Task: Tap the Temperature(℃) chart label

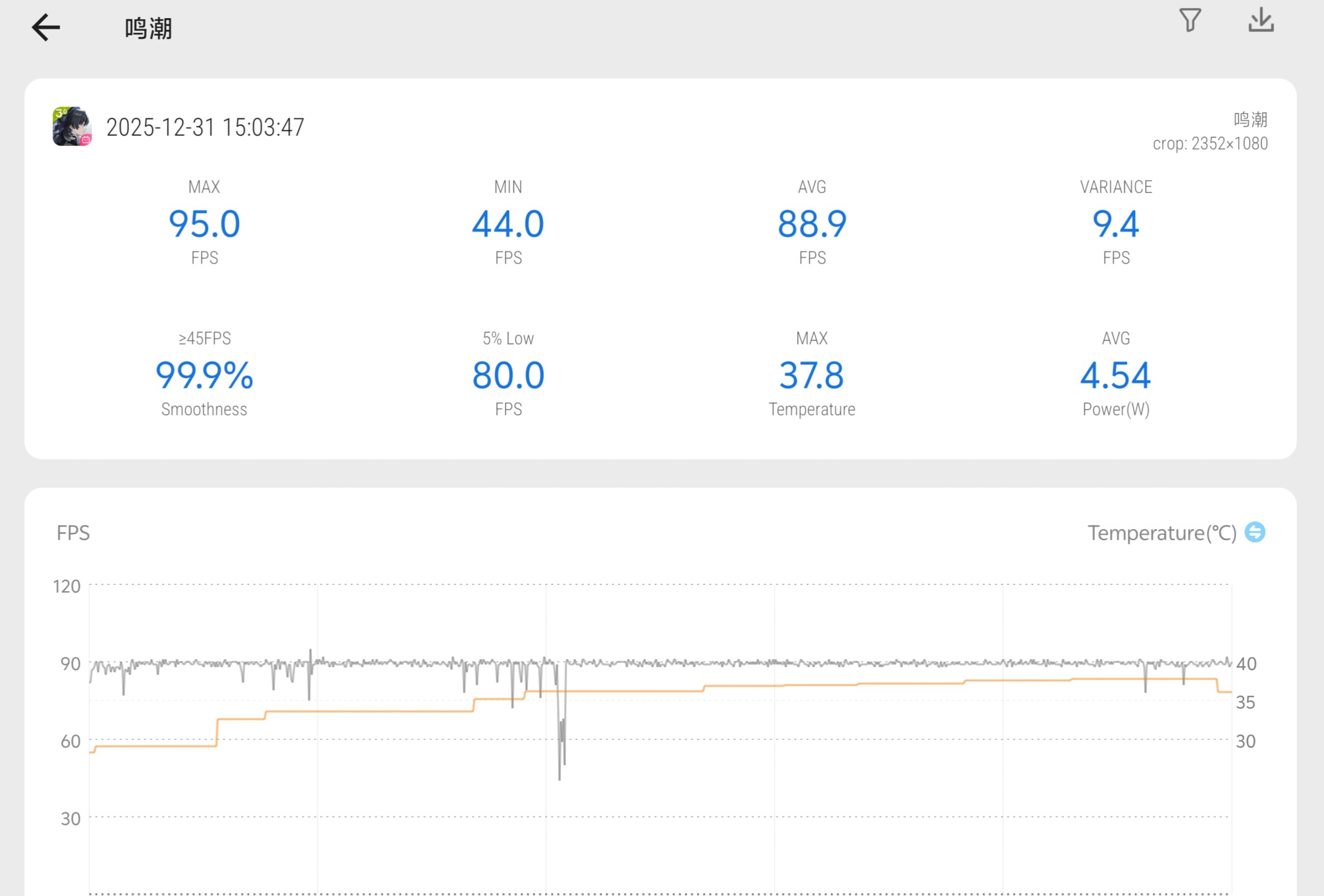Action: (1162, 533)
